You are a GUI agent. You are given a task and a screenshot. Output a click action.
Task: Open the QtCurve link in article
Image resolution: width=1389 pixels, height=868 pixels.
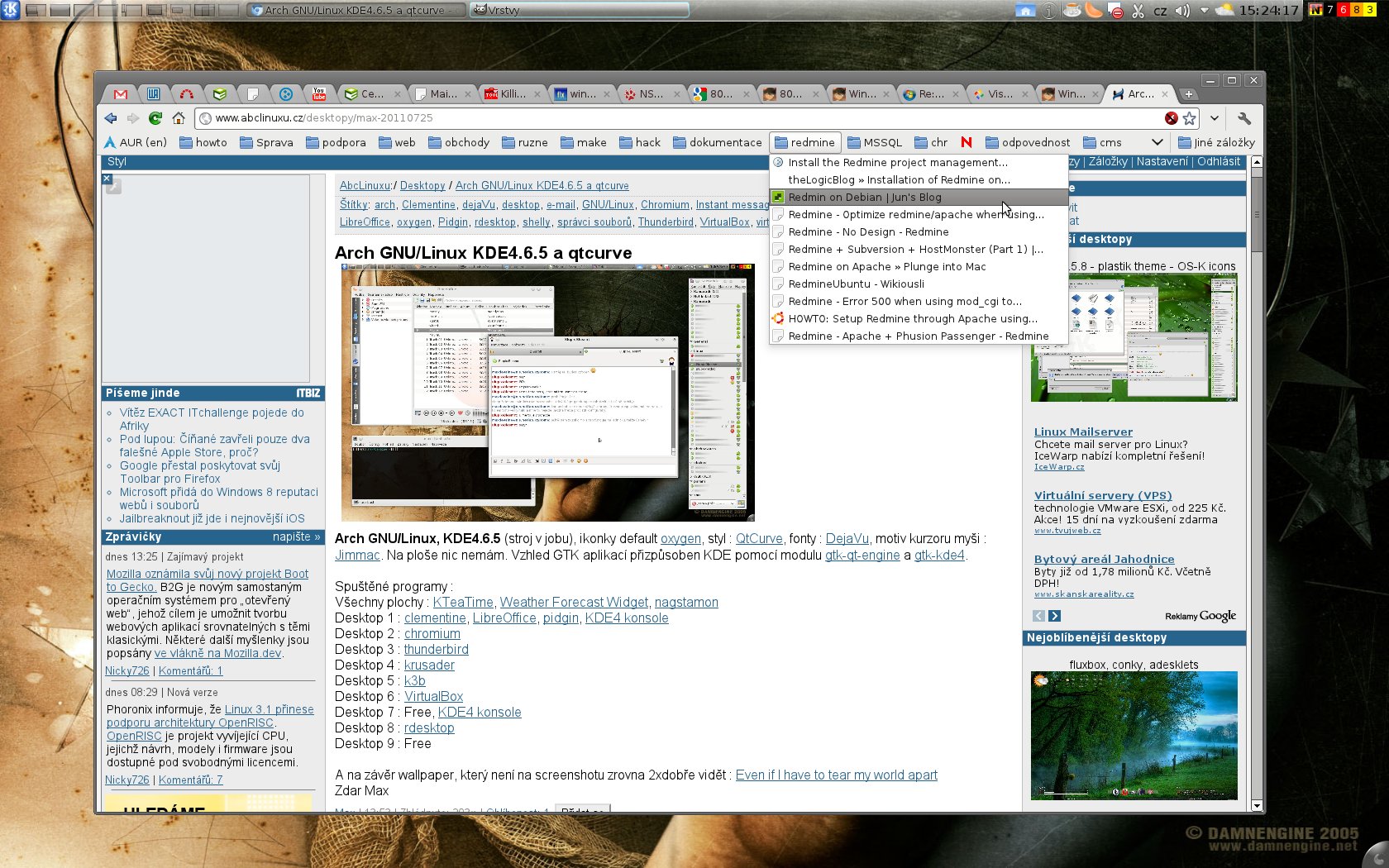point(759,539)
